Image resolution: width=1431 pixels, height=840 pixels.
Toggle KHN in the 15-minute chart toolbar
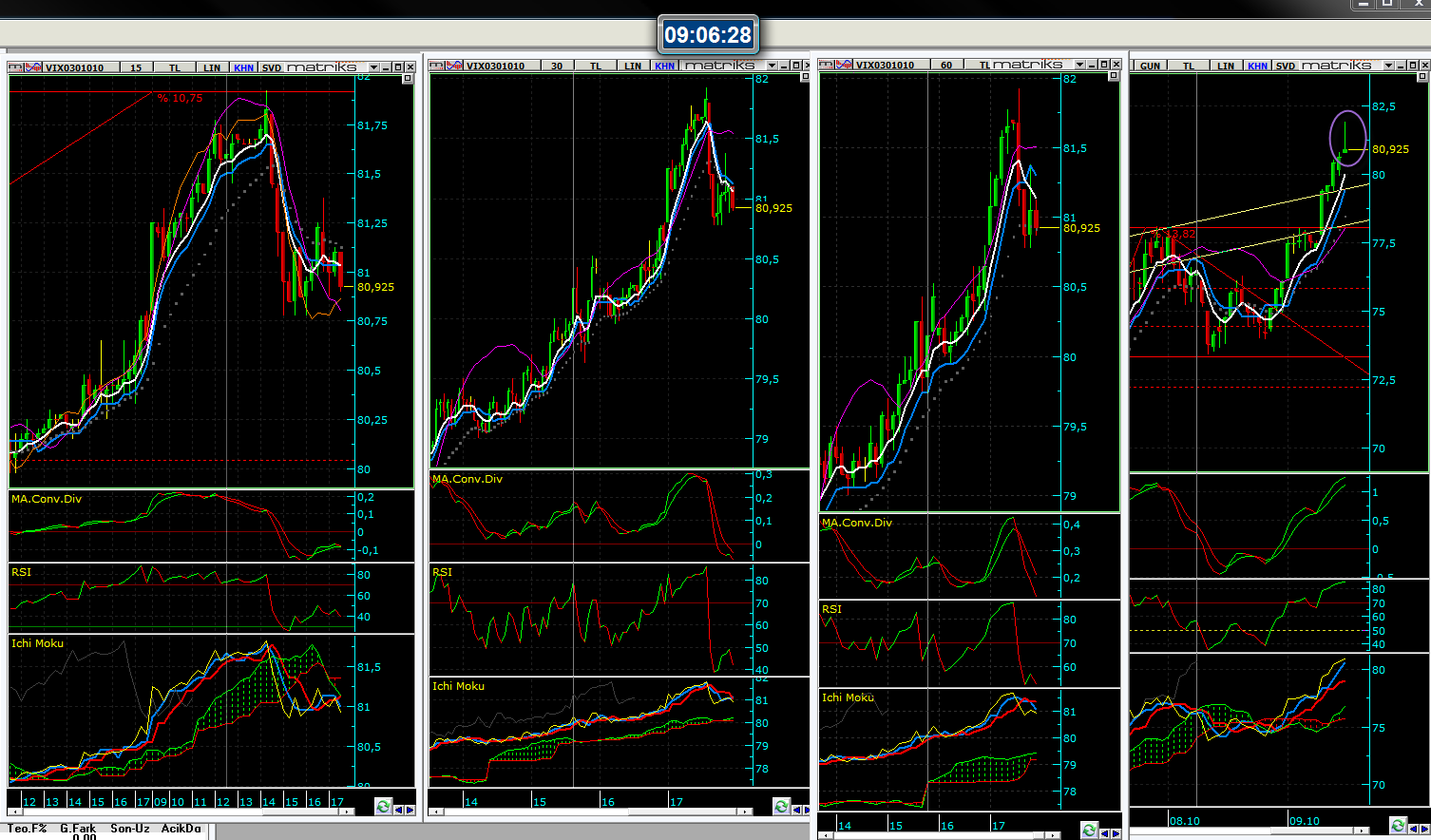[243, 67]
